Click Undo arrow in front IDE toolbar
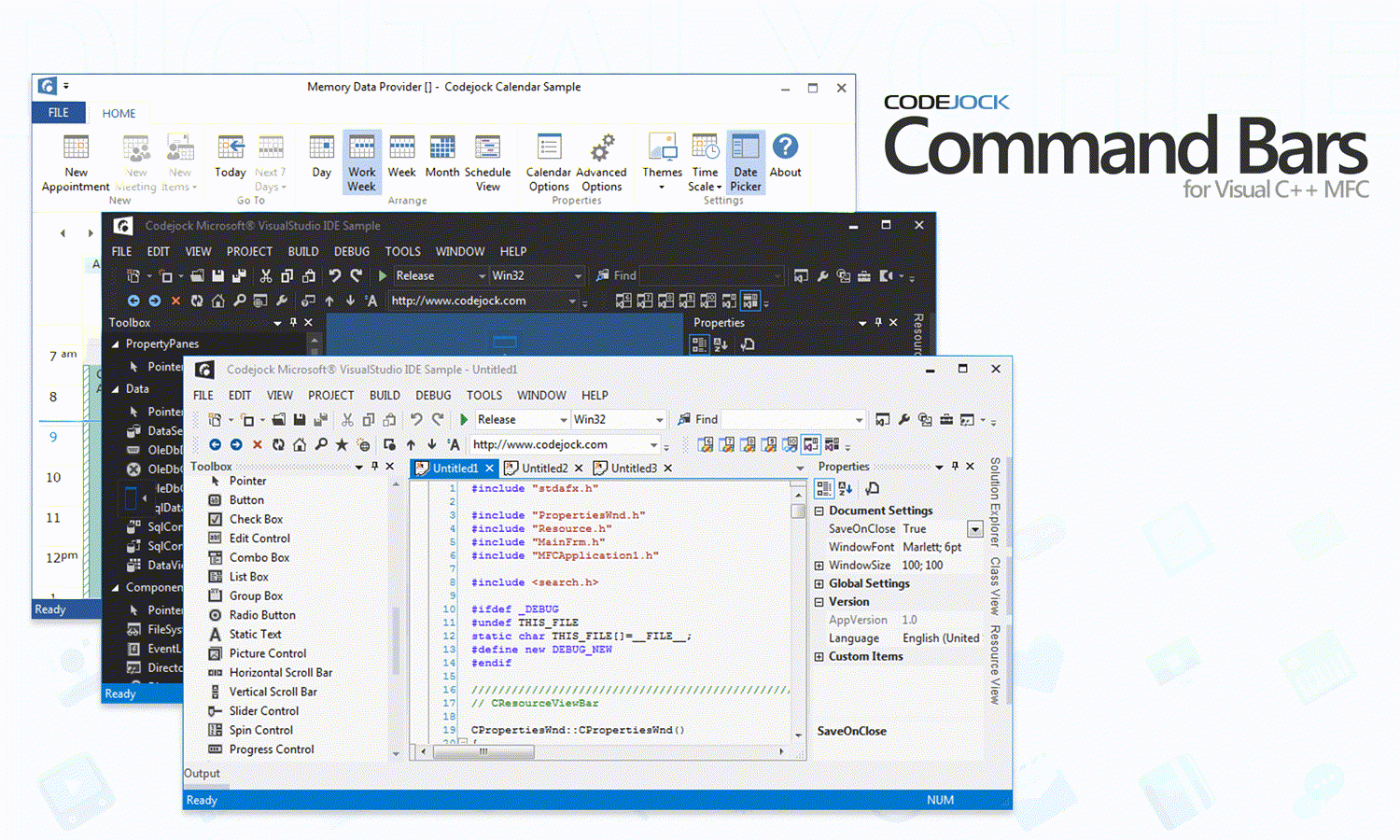Image resolution: width=1400 pixels, height=840 pixels. tap(416, 420)
